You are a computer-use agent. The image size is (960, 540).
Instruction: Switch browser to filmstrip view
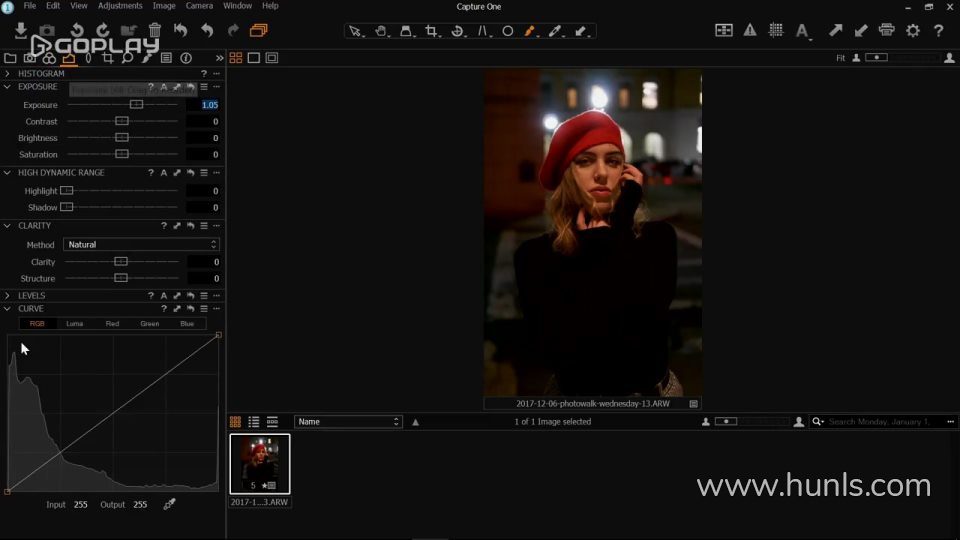click(272, 422)
